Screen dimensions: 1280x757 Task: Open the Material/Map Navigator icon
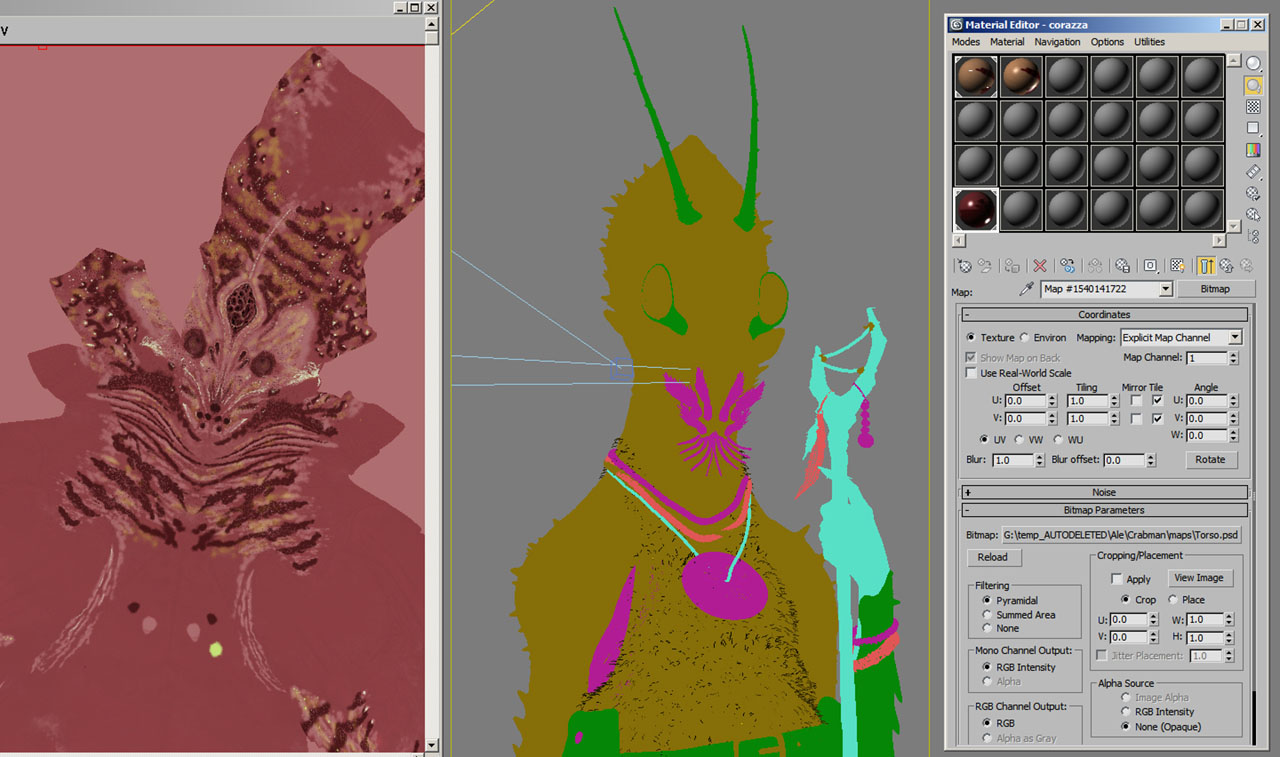tap(1253, 236)
